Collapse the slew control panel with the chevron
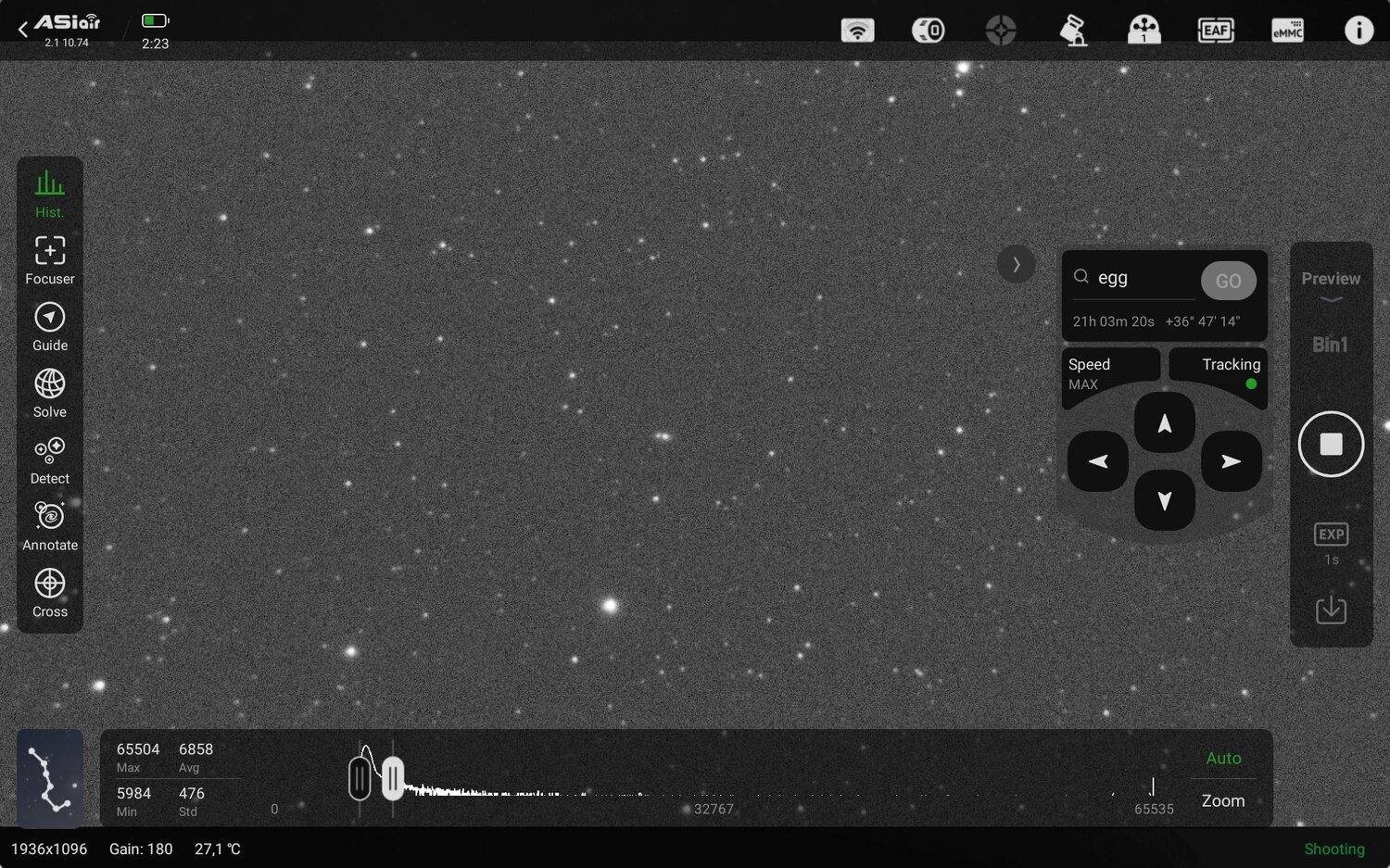1390x868 pixels. (1017, 264)
